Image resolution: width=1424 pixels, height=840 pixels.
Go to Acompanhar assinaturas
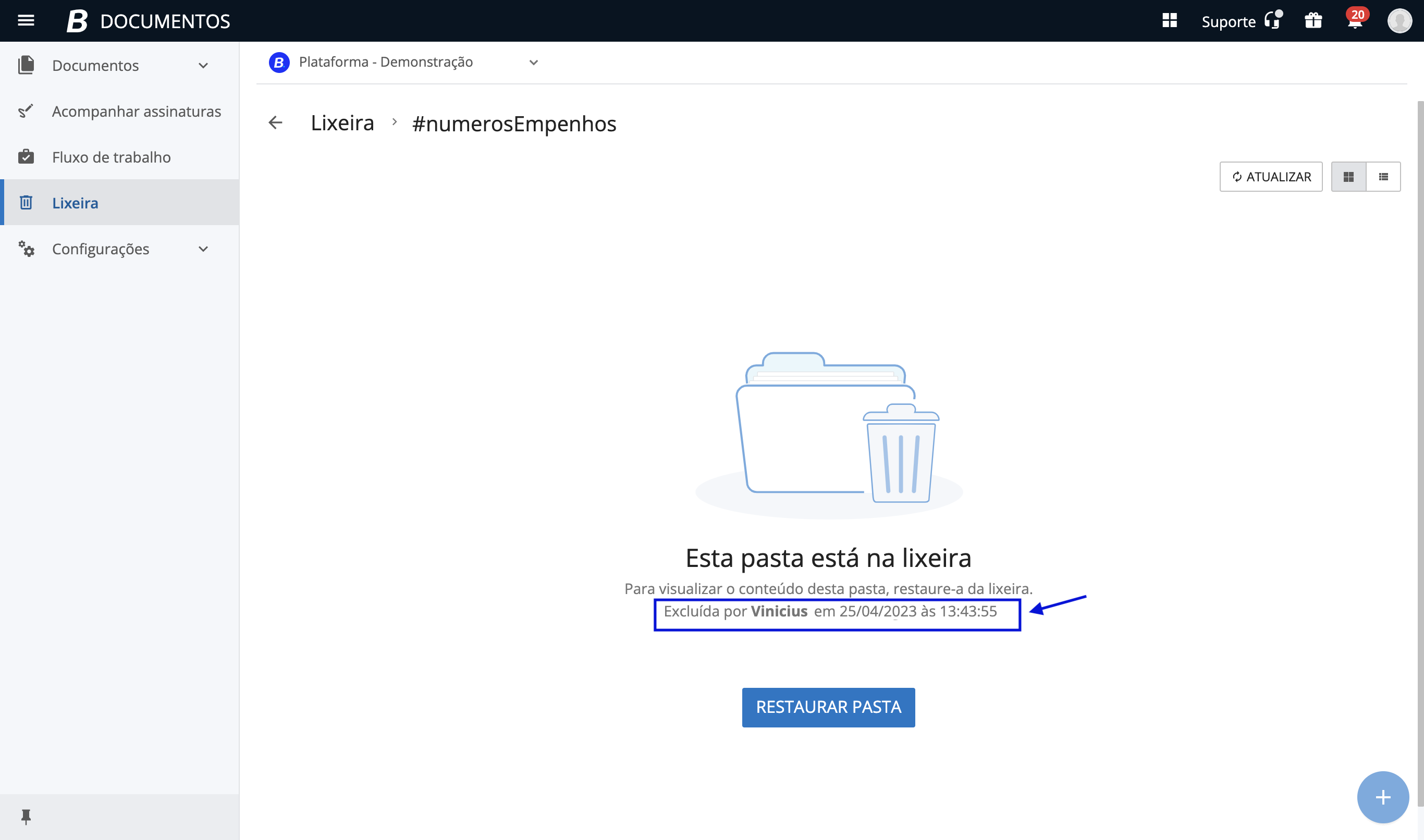coord(136,112)
